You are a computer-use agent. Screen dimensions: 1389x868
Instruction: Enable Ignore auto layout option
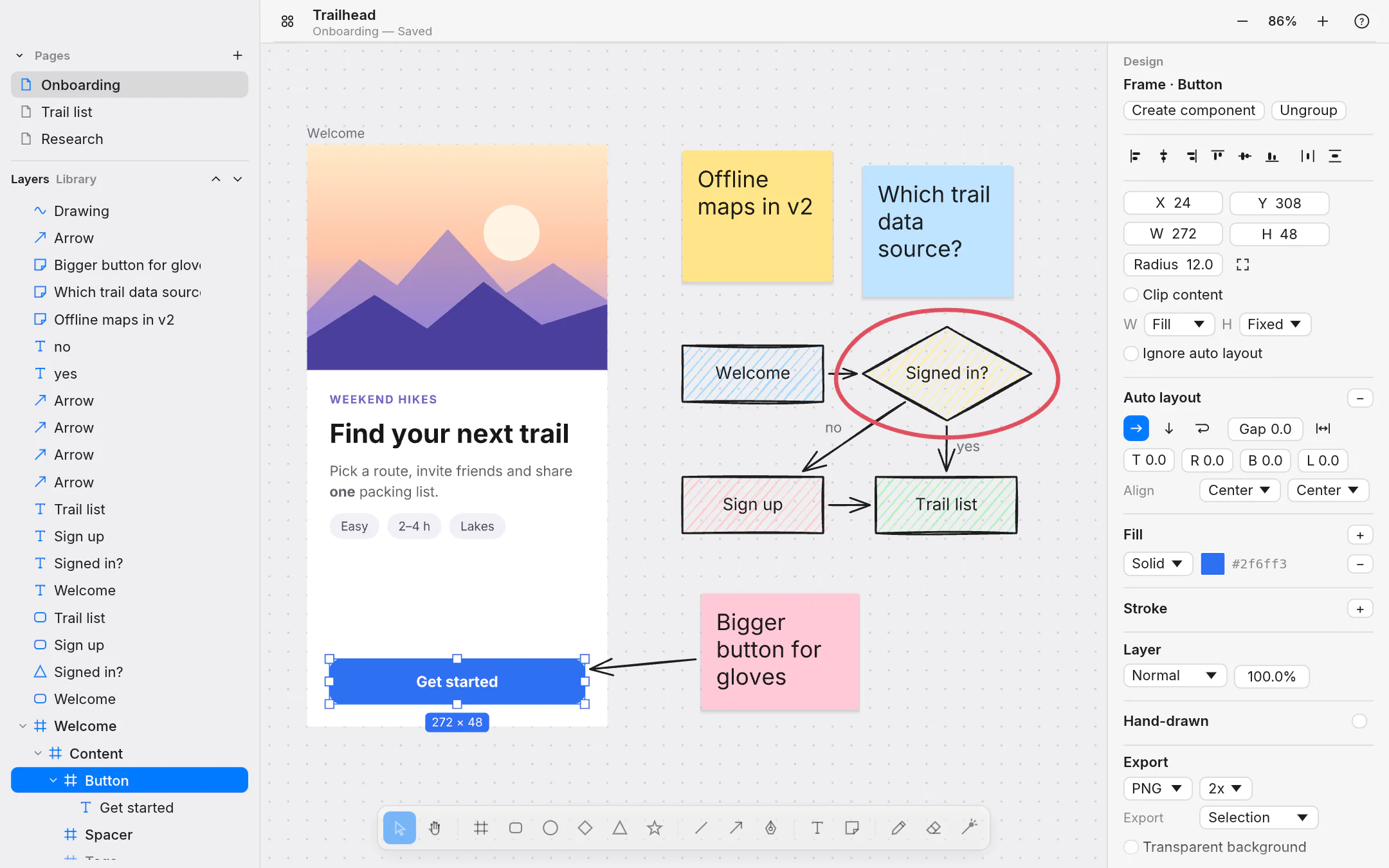pos(1130,354)
